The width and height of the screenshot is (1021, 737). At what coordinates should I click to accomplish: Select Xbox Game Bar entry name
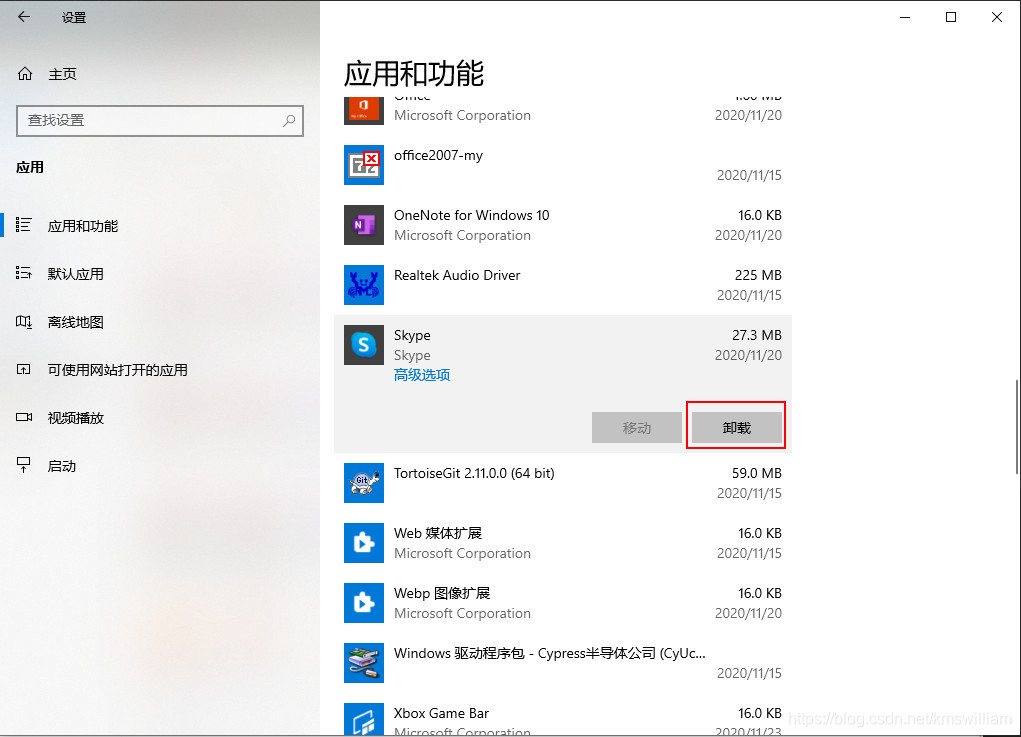pos(441,713)
